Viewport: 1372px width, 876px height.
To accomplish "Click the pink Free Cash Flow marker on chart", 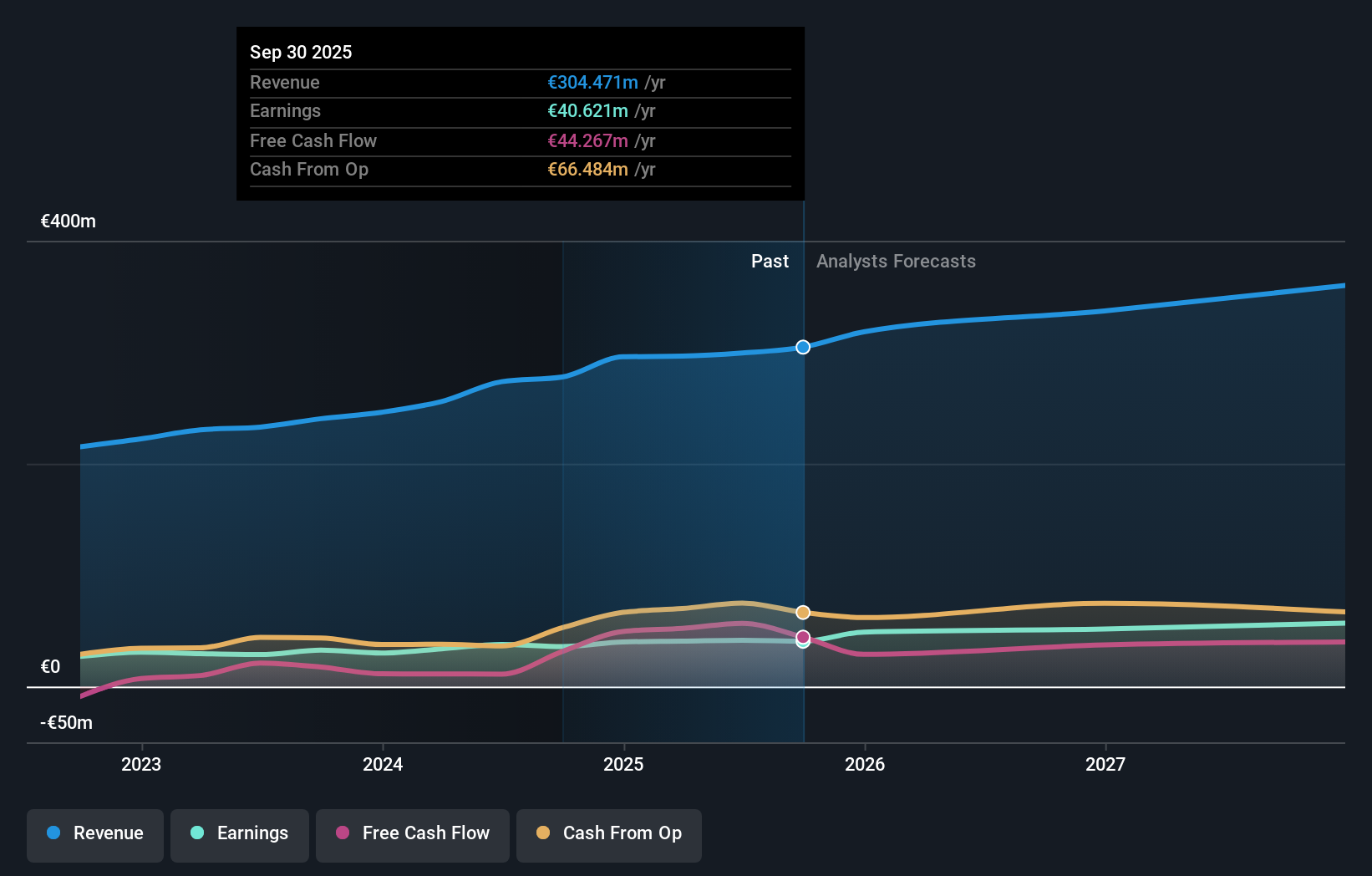I will pyautogui.click(x=802, y=637).
